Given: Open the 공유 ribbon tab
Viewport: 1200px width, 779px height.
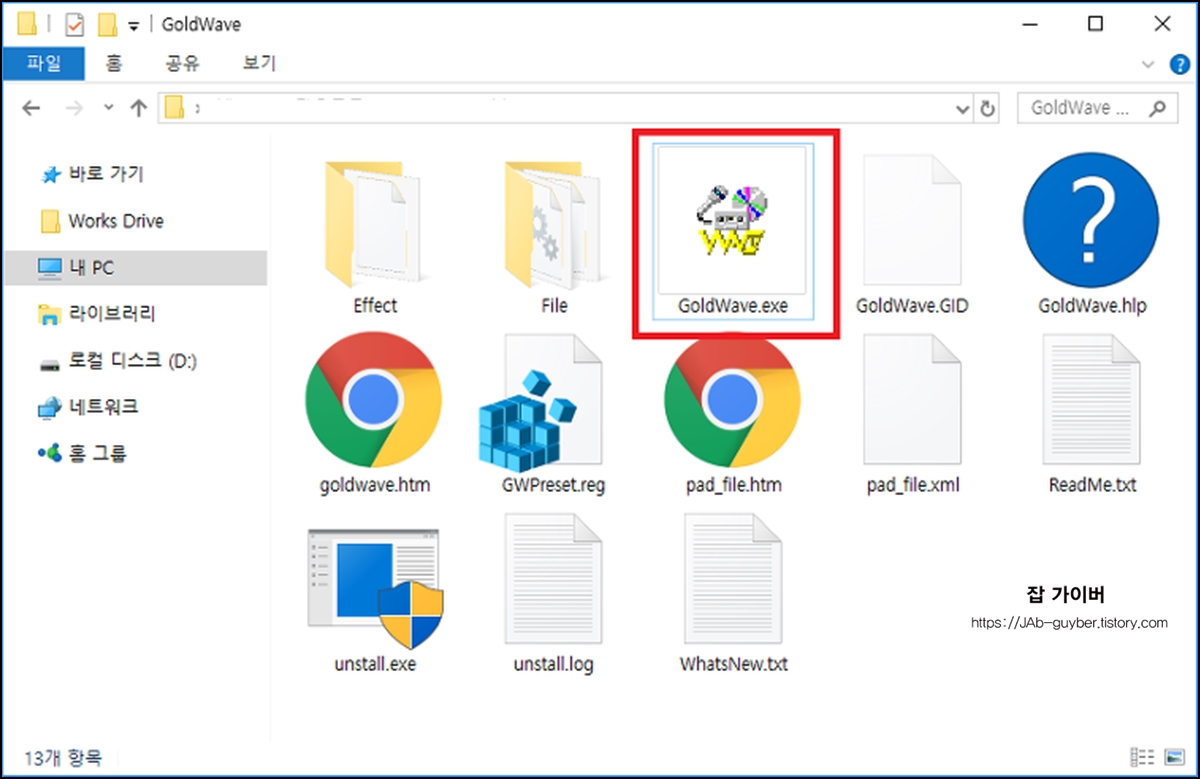Looking at the screenshot, I should (x=183, y=64).
